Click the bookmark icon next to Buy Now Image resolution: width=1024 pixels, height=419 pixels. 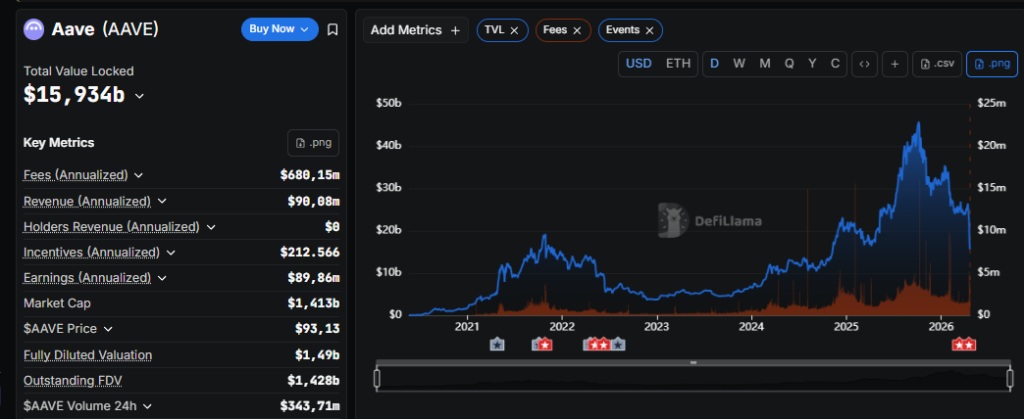(x=333, y=30)
